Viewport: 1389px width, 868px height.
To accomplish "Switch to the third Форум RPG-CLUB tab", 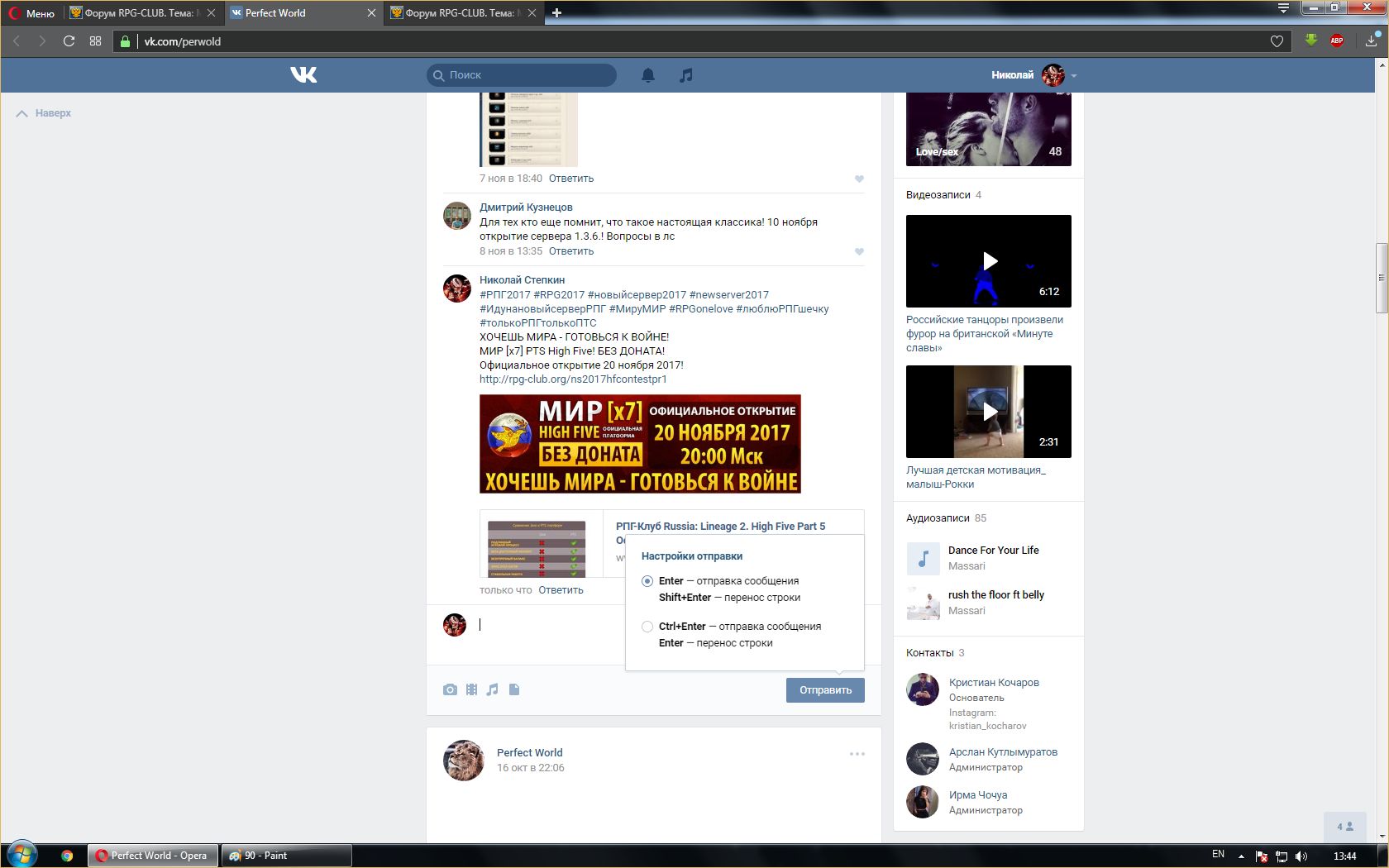I will point(463,12).
